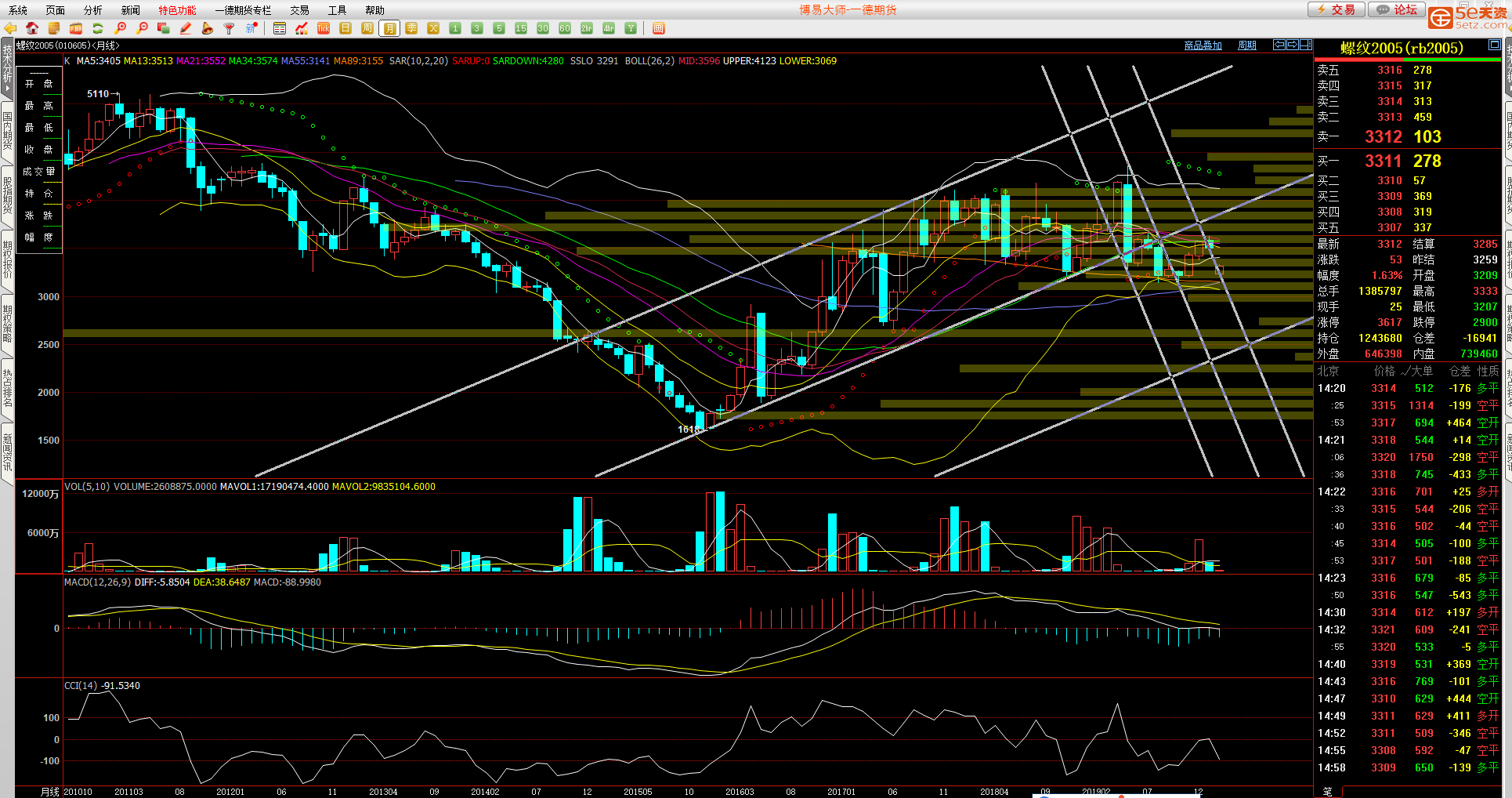Screen dimensions: 1512x798
Task: Click the green refresh icon
Action: pyautogui.click(x=98, y=28)
